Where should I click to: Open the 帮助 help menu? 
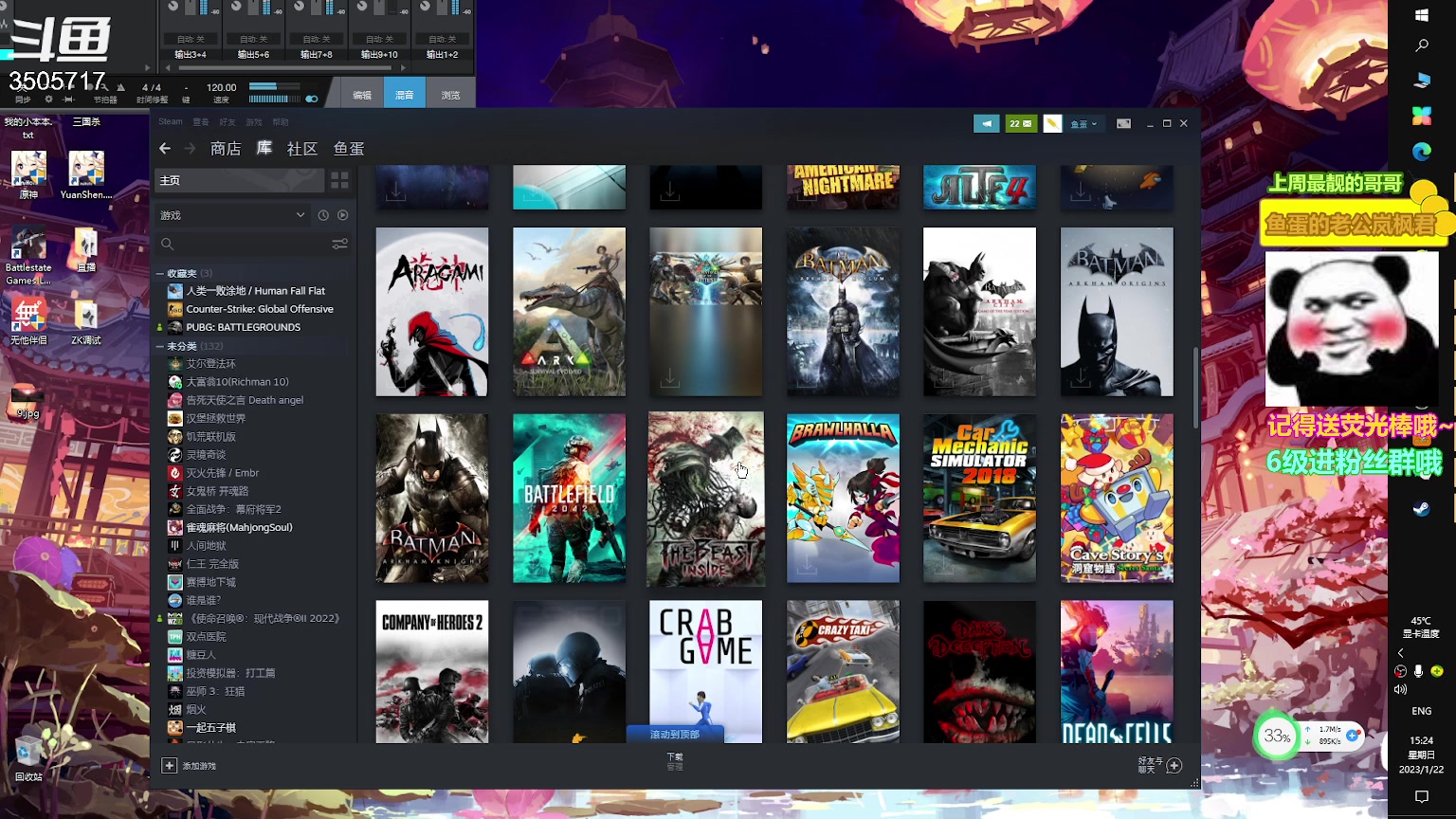click(281, 121)
